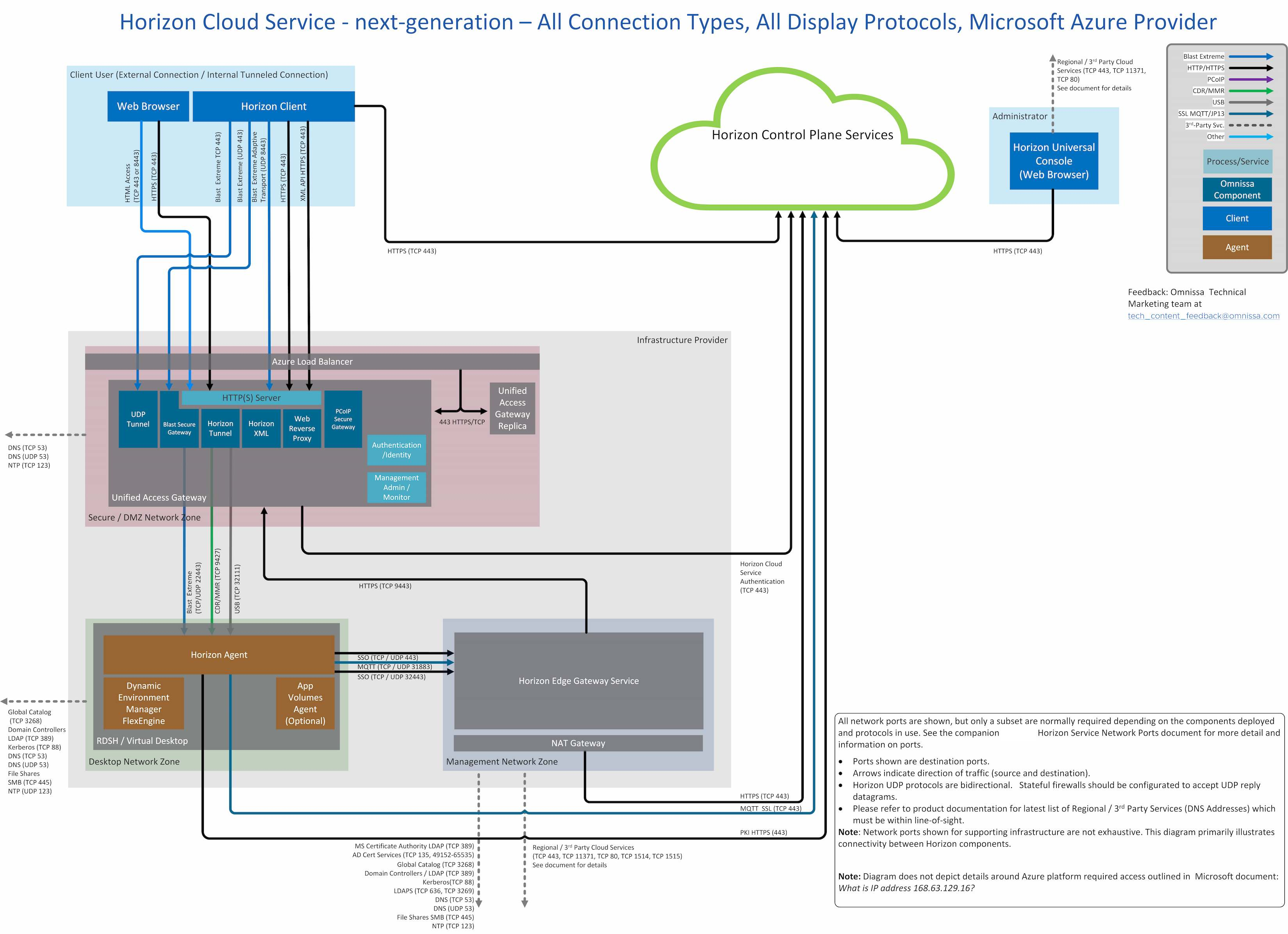
Task: Select the UDP Tunnel block
Action: tap(138, 419)
